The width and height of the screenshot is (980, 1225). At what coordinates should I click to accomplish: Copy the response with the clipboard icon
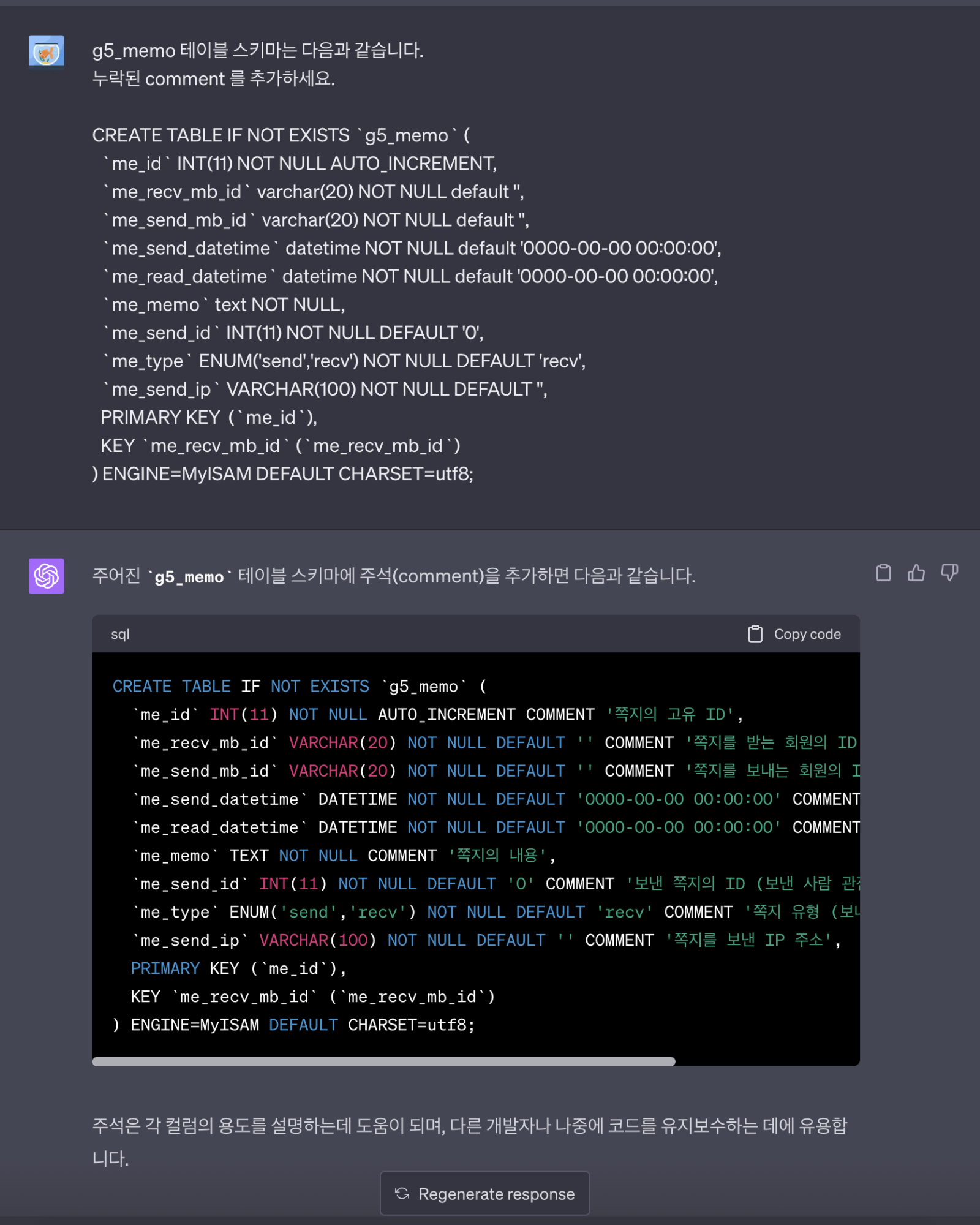[x=883, y=573]
